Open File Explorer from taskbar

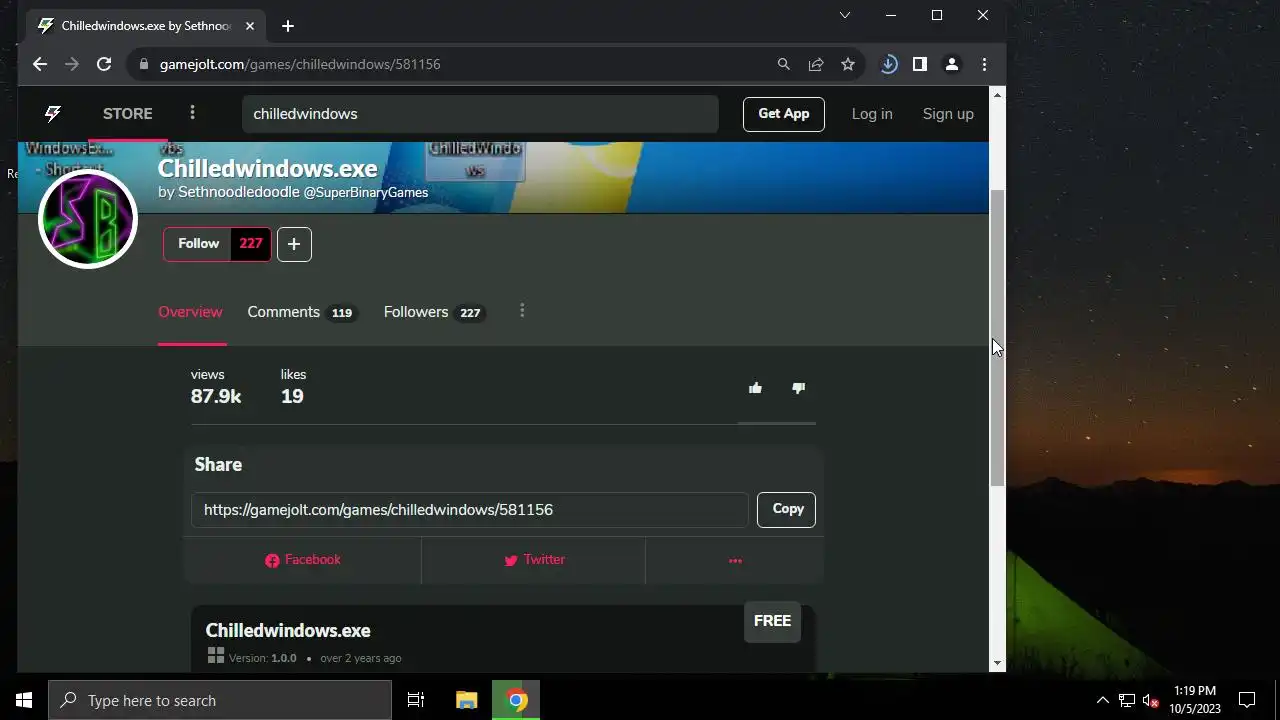[x=467, y=700]
